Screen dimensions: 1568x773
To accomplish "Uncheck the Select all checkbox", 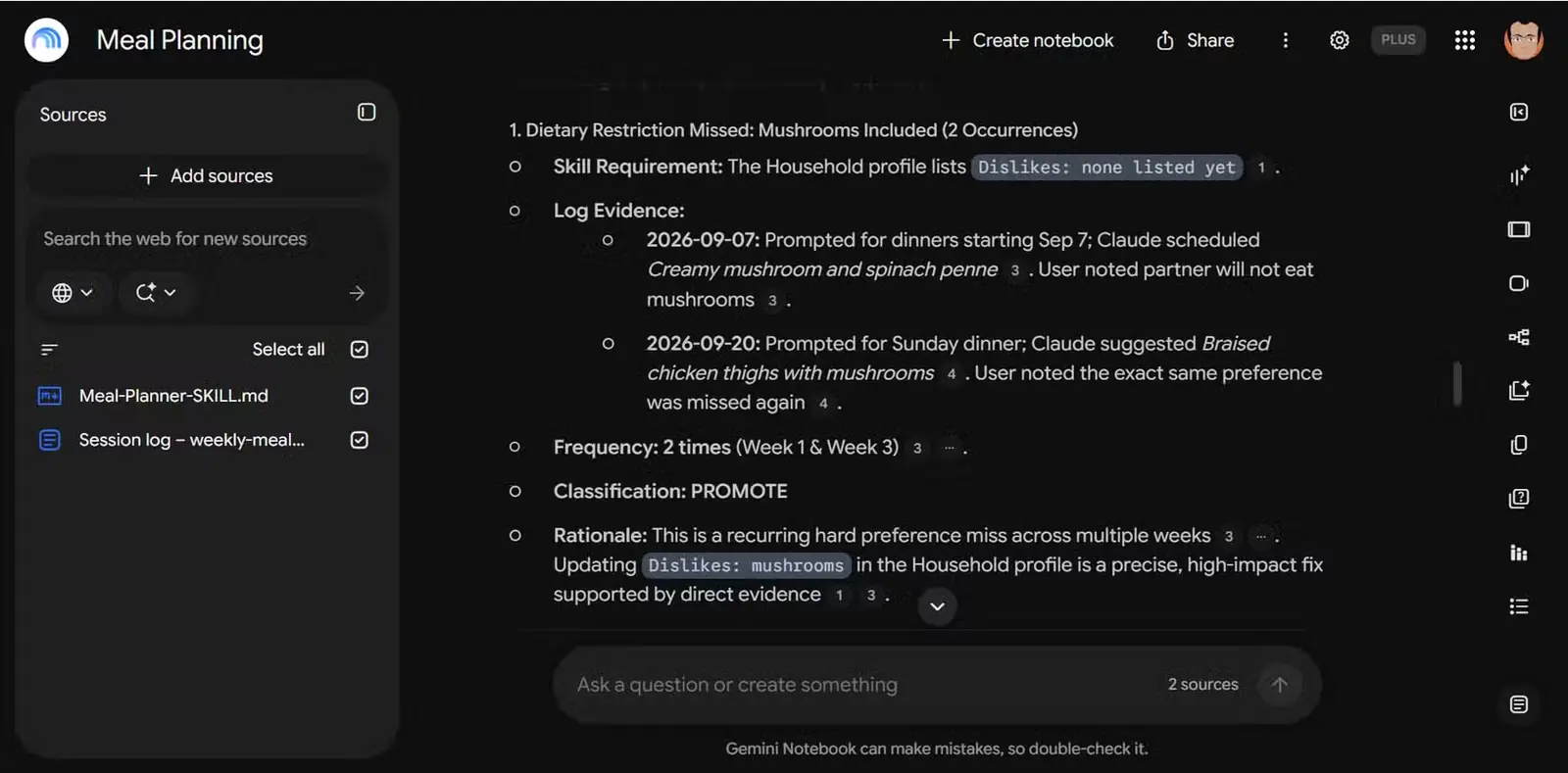I will [x=360, y=350].
